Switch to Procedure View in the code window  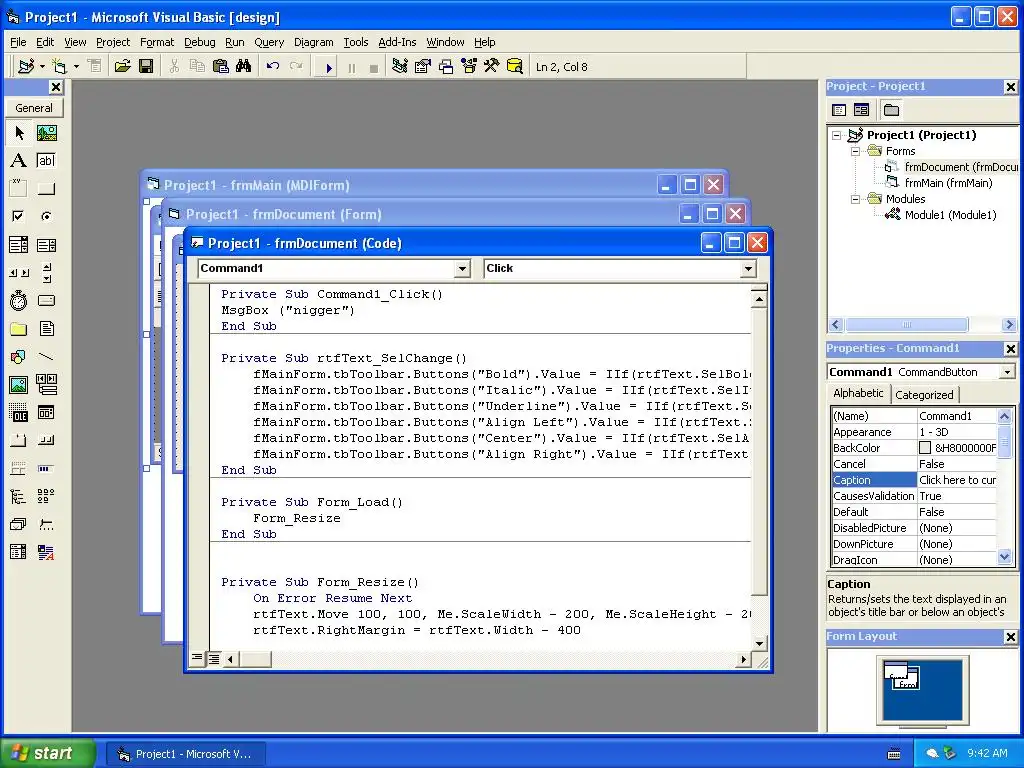tap(197, 658)
